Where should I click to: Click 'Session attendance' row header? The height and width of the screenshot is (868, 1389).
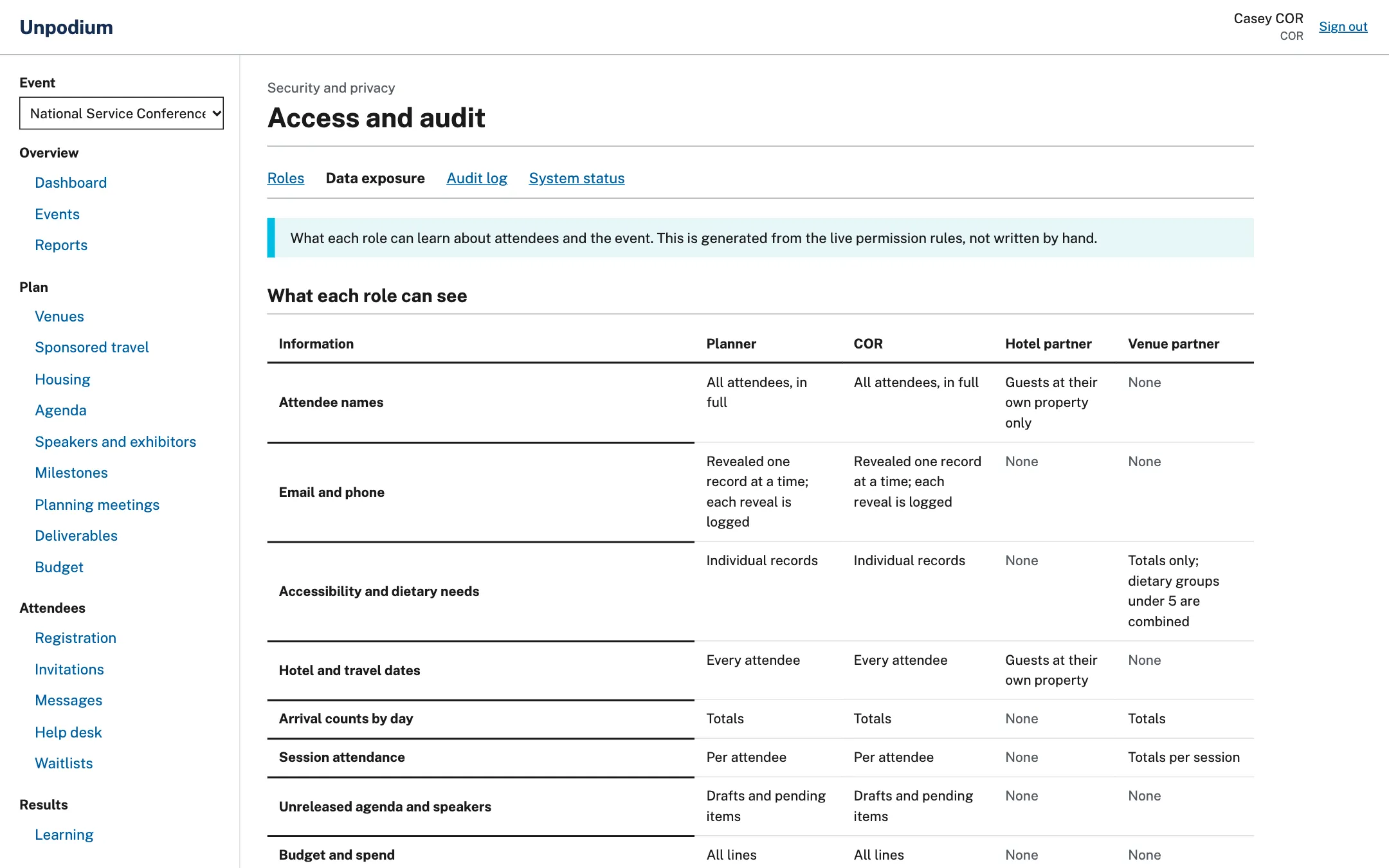(481, 757)
